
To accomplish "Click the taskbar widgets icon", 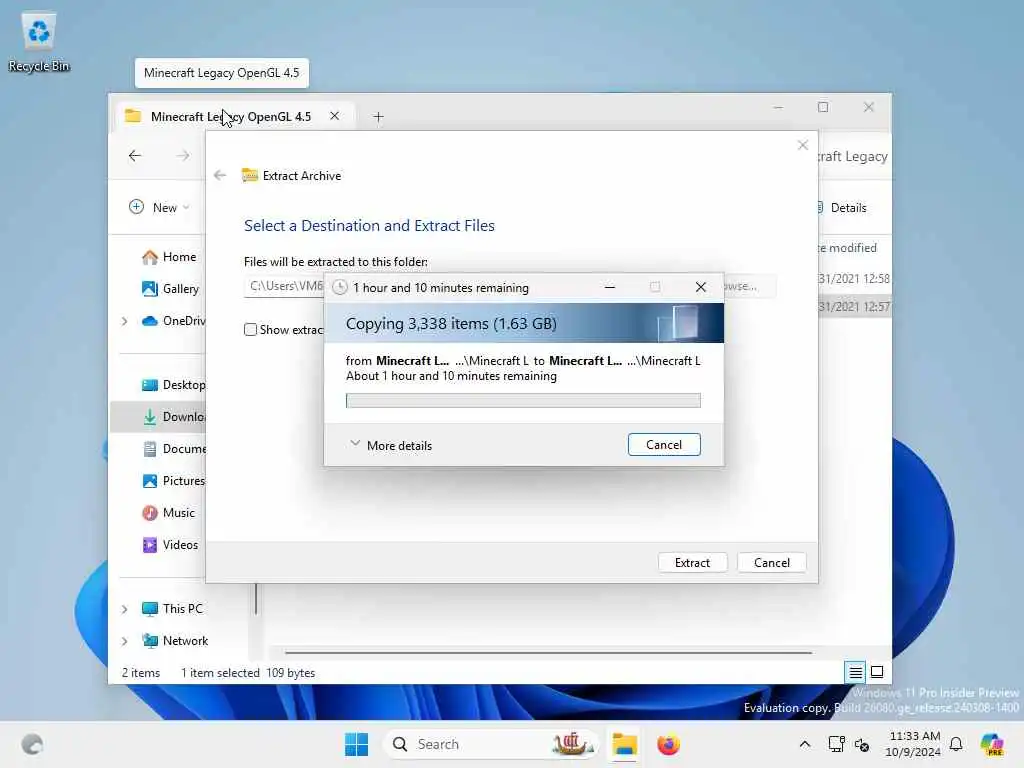I will [x=32, y=744].
